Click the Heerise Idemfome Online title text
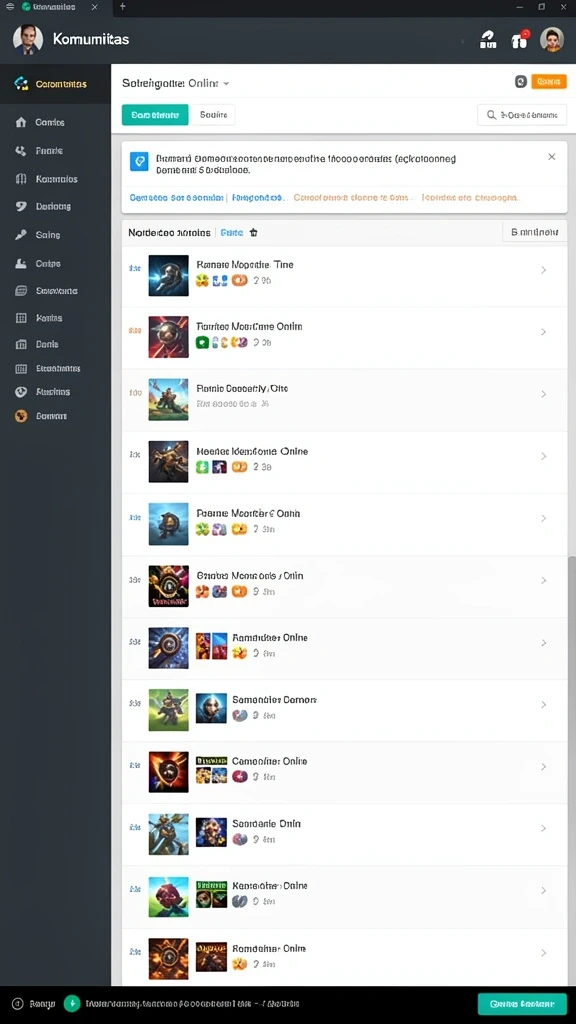This screenshot has width=576, height=1024. point(252,451)
